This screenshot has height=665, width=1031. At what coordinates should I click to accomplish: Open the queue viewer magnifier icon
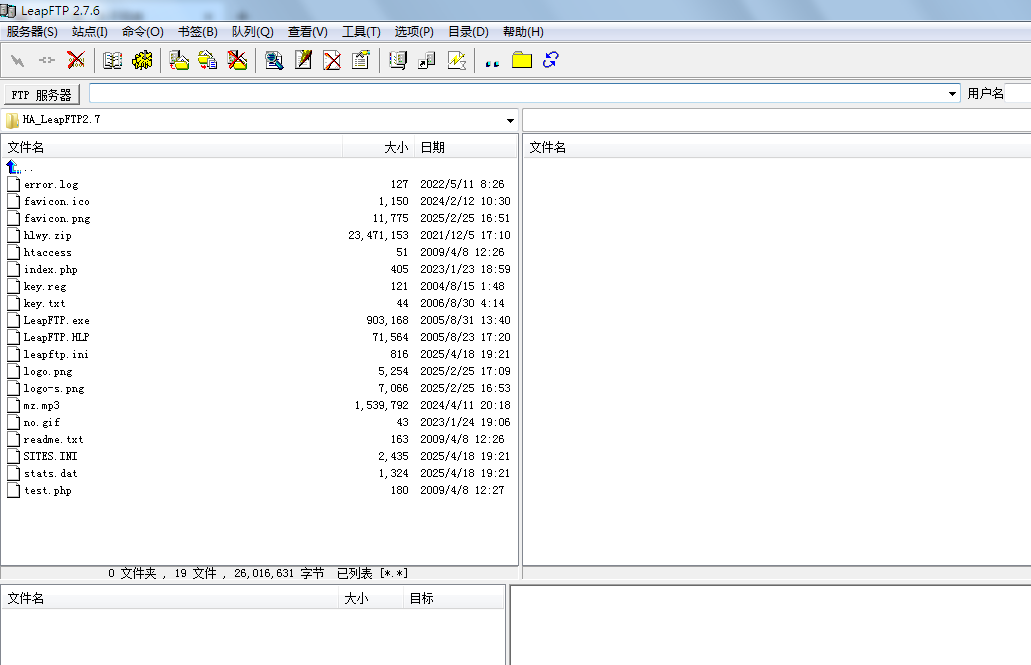click(x=273, y=60)
